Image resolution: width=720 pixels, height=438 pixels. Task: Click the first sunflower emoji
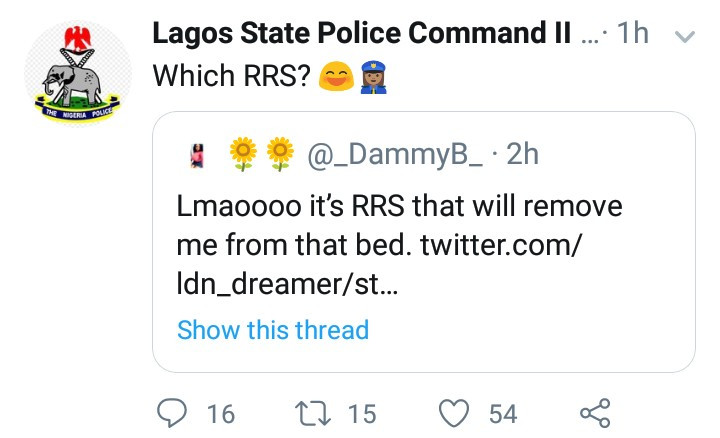pyautogui.click(x=242, y=155)
